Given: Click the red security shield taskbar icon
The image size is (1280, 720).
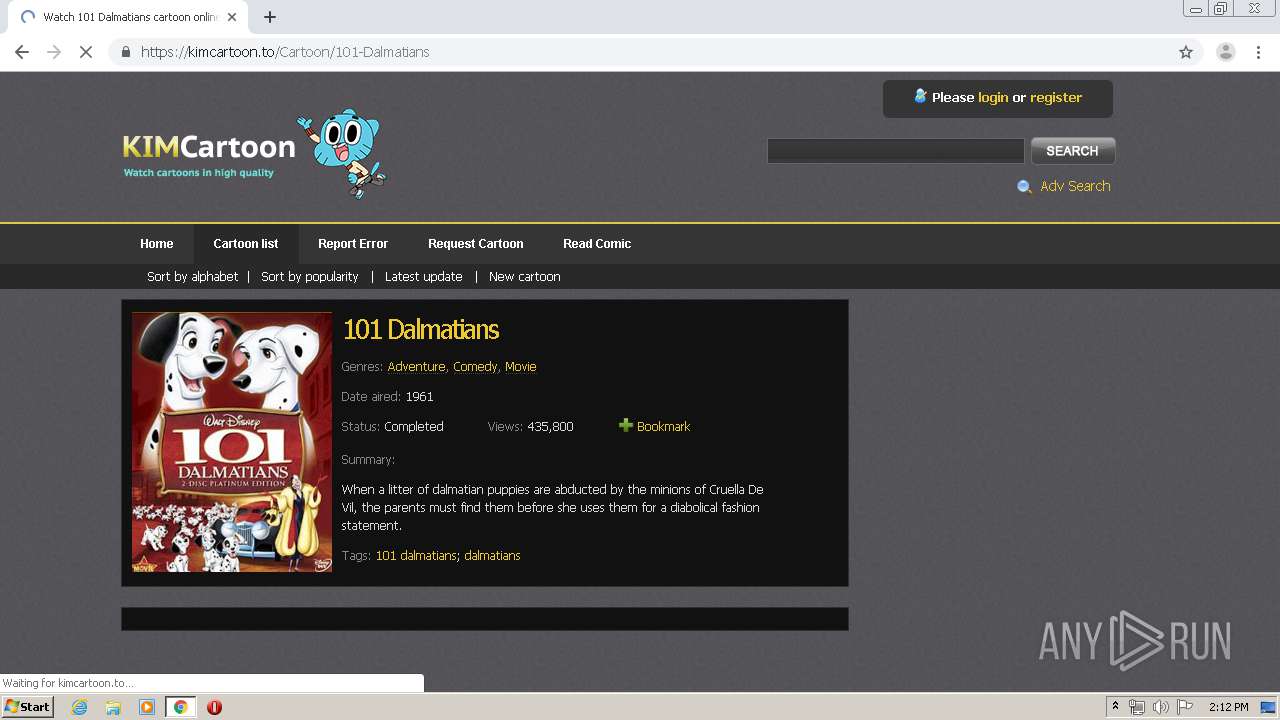Looking at the screenshot, I should pos(214,707).
